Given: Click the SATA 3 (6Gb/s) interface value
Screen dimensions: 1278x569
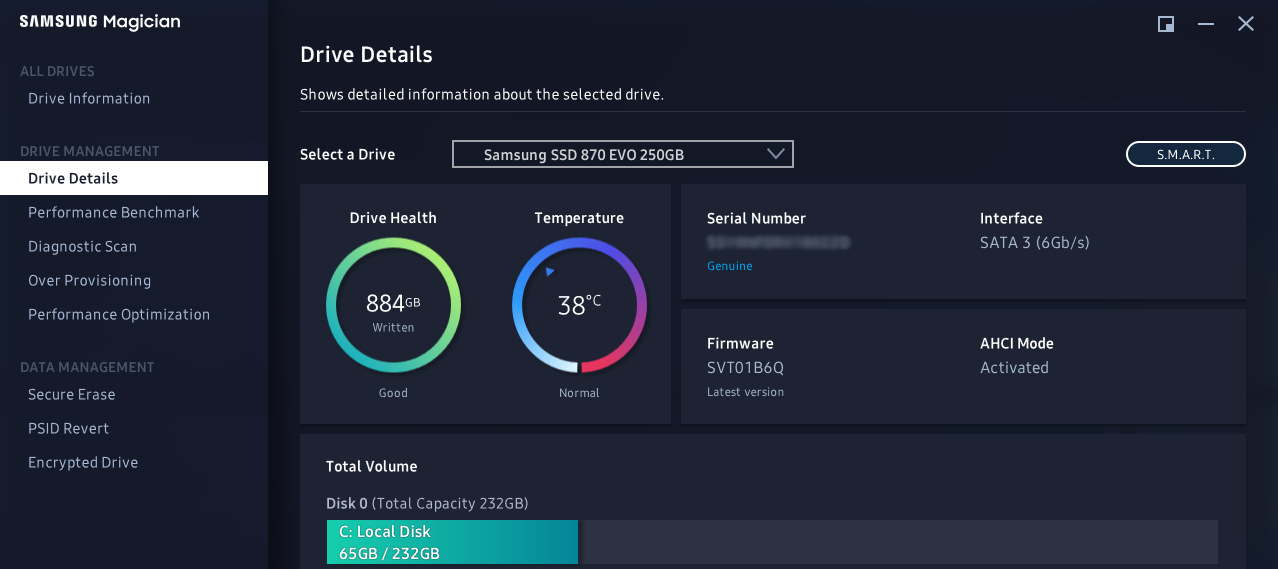Looking at the screenshot, I should click(1035, 242).
